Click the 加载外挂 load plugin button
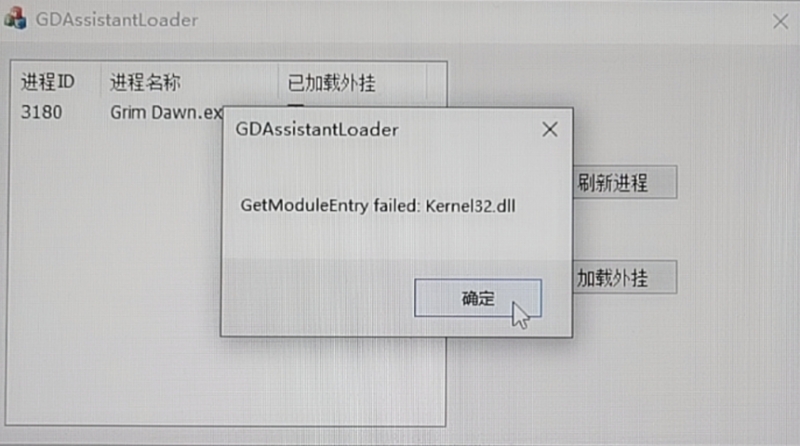 [625, 277]
